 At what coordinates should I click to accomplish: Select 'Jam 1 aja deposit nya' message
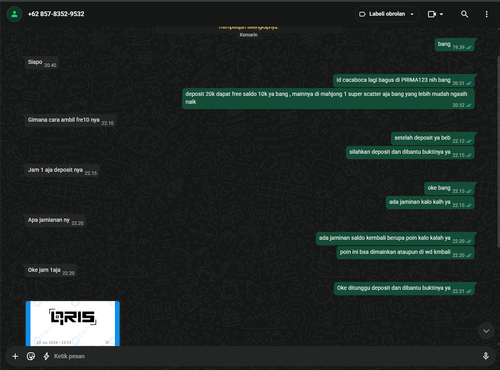tap(62, 170)
